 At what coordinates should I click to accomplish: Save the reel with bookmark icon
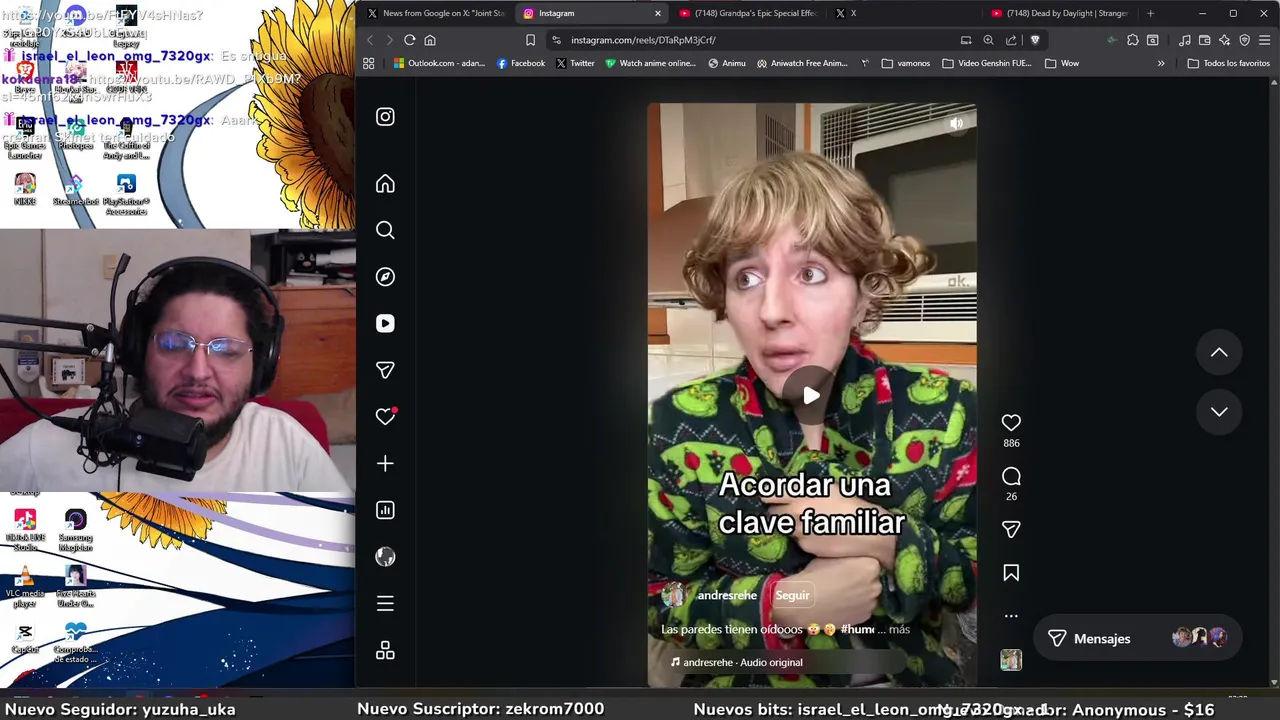pyautogui.click(x=1011, y=573)
